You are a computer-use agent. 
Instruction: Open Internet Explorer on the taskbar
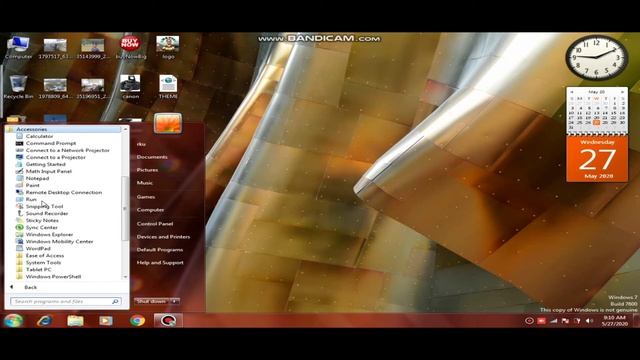coord(44,321)
